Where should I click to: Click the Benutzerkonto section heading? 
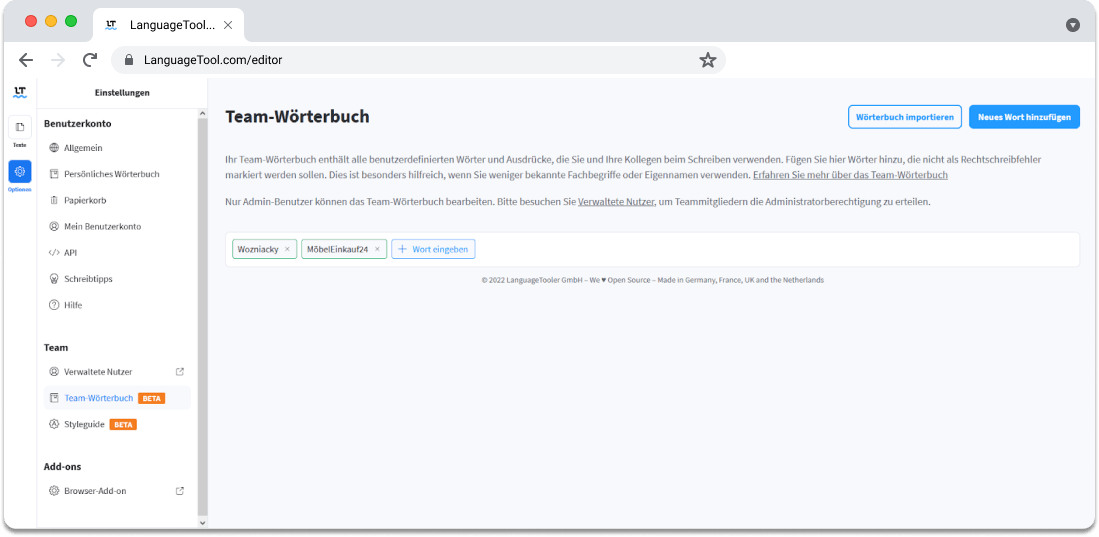pyautogui.click(x=78, y=123)
